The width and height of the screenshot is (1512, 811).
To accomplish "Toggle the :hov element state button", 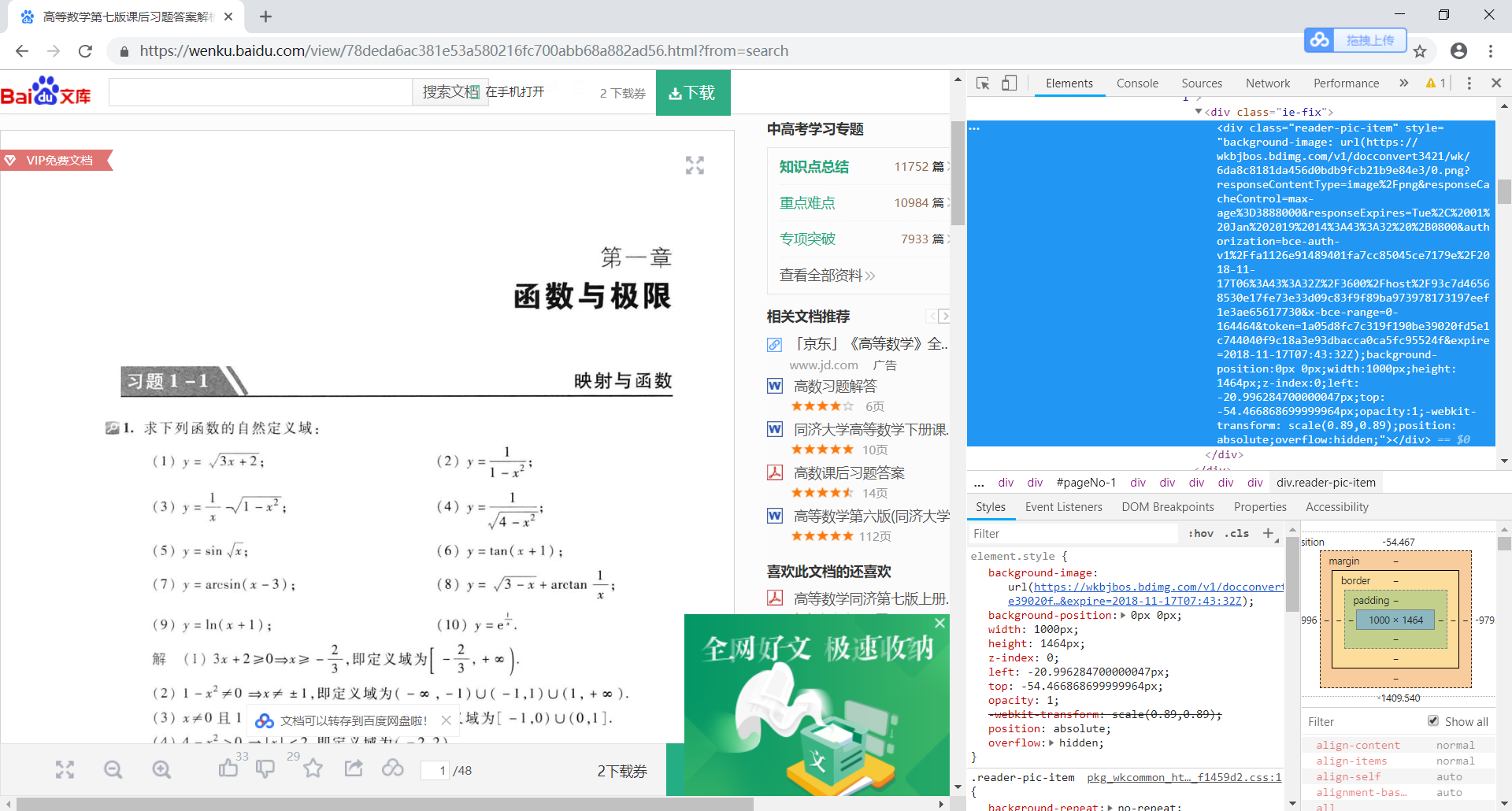I will (1201, 533).
